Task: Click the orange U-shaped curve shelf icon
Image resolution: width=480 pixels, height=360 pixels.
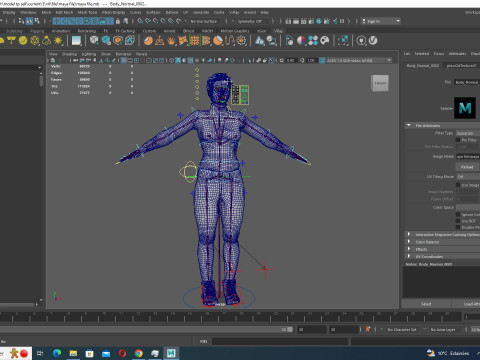Action: (x=230, y=41)
